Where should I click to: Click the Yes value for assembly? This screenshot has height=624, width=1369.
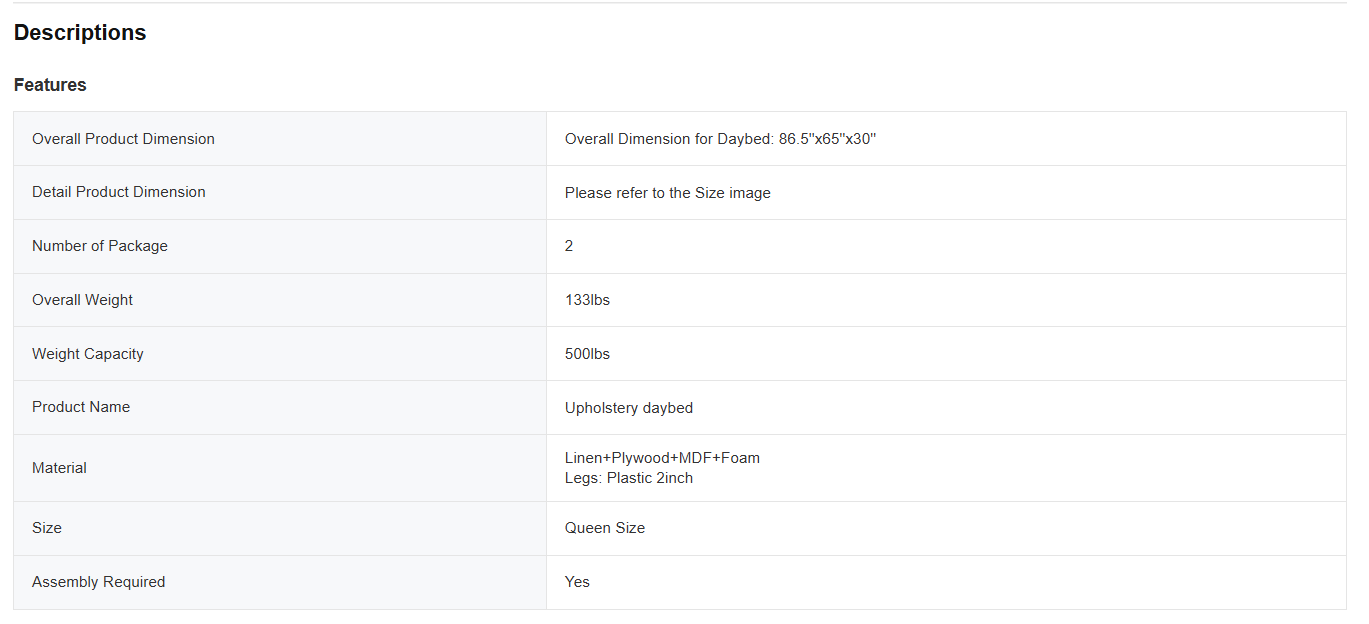[x=577, y=582]
